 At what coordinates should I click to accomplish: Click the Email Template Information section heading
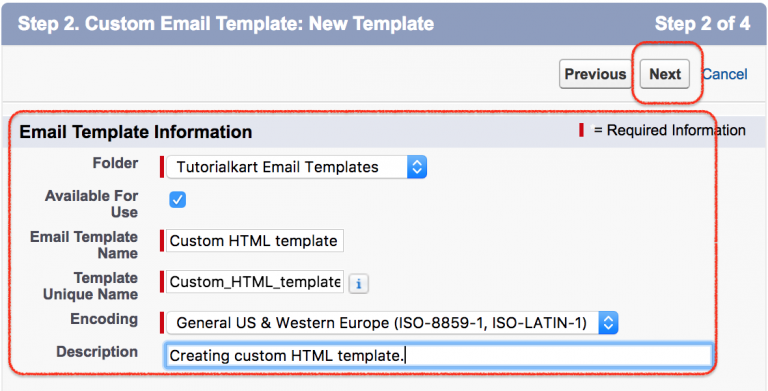(136, 131)
